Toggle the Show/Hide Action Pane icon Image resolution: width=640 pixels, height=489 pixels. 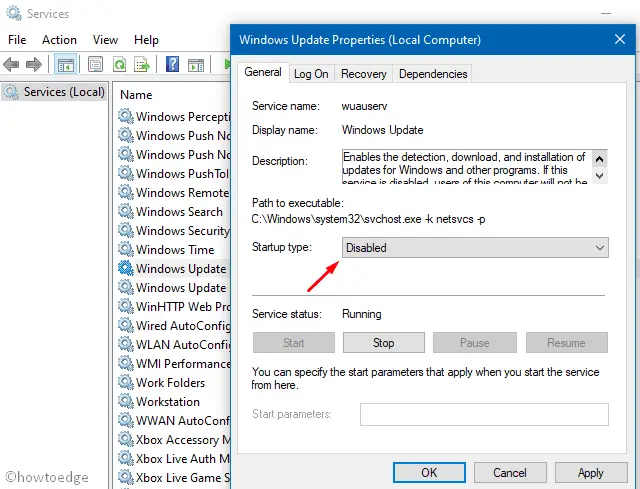coord(196,64)
